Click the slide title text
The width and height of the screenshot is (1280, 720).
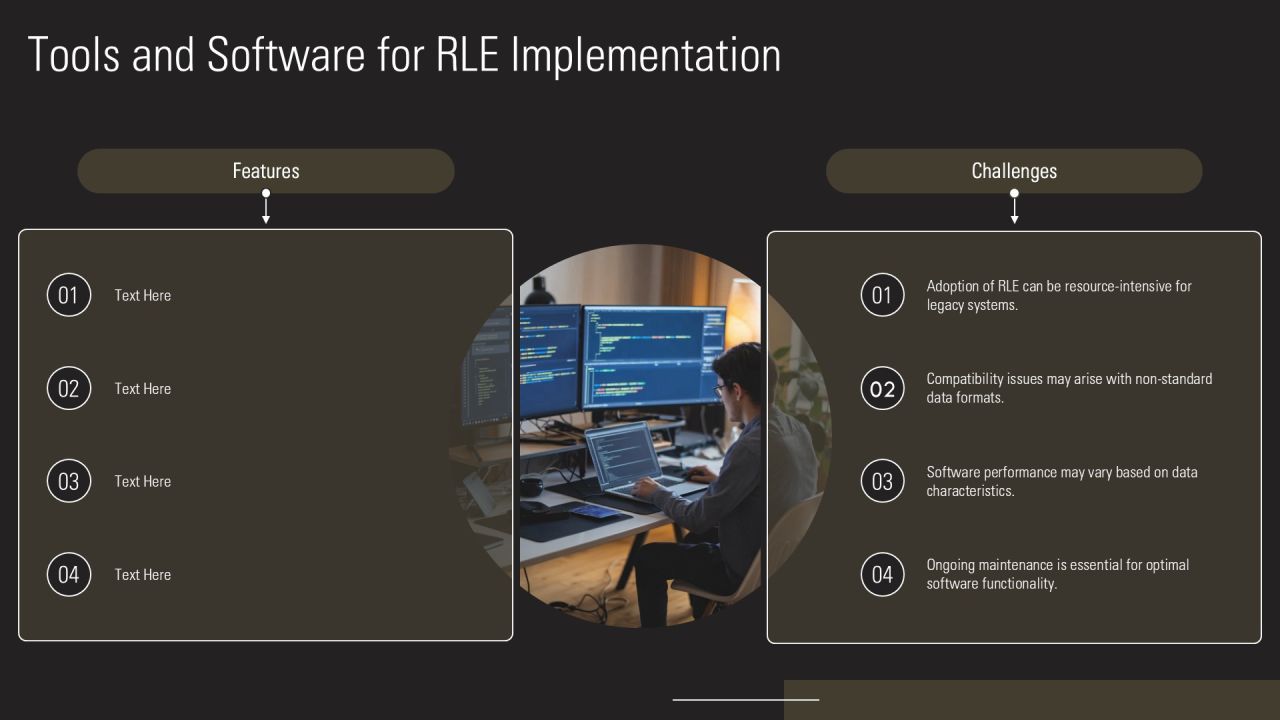404,55
